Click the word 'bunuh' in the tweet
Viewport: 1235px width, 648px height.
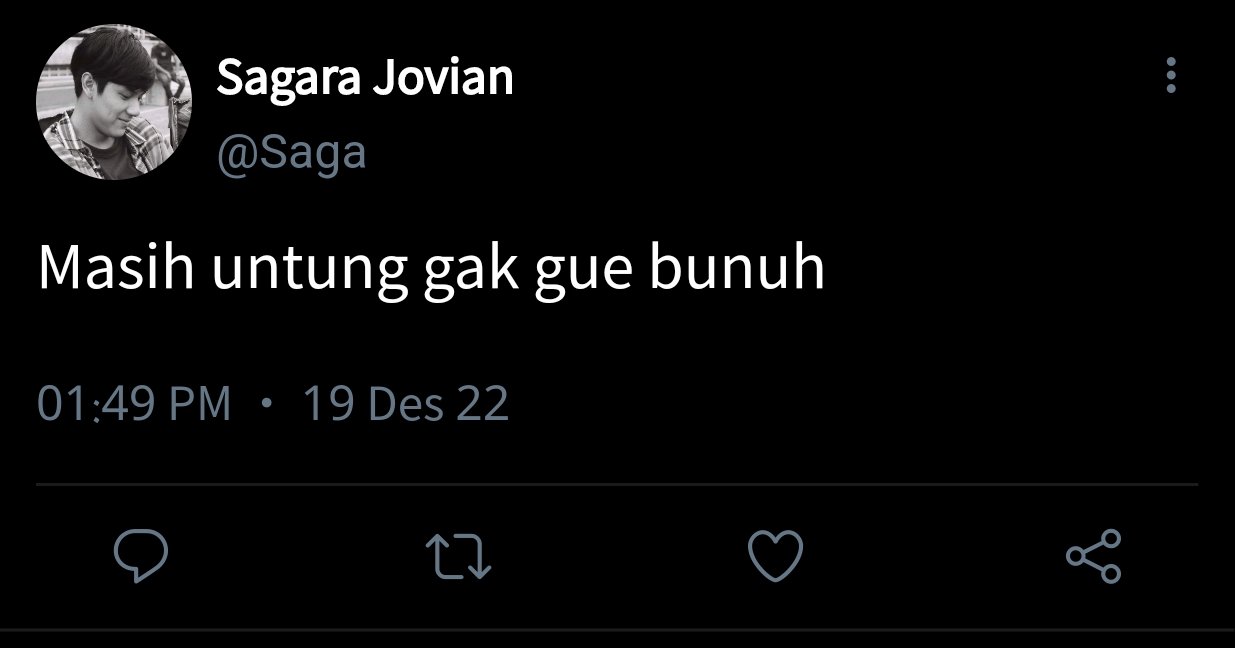(x=738, y=269)
